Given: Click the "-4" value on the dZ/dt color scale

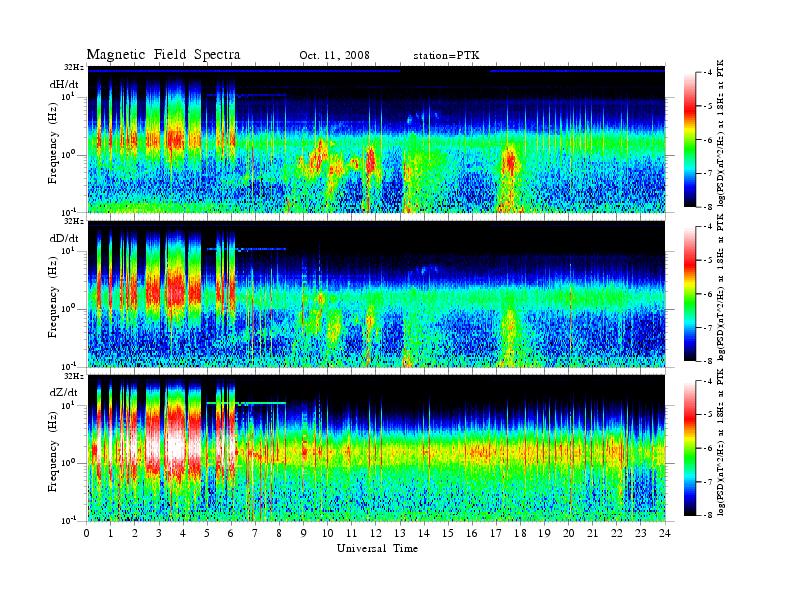Looking at the screenshot, I should (706, 381).
